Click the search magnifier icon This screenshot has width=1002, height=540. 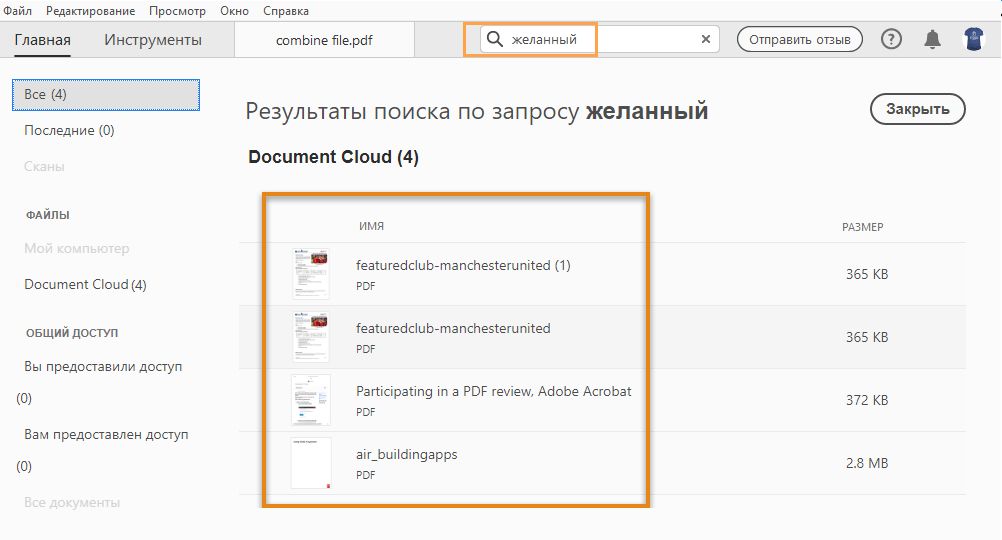pos(495,40)
